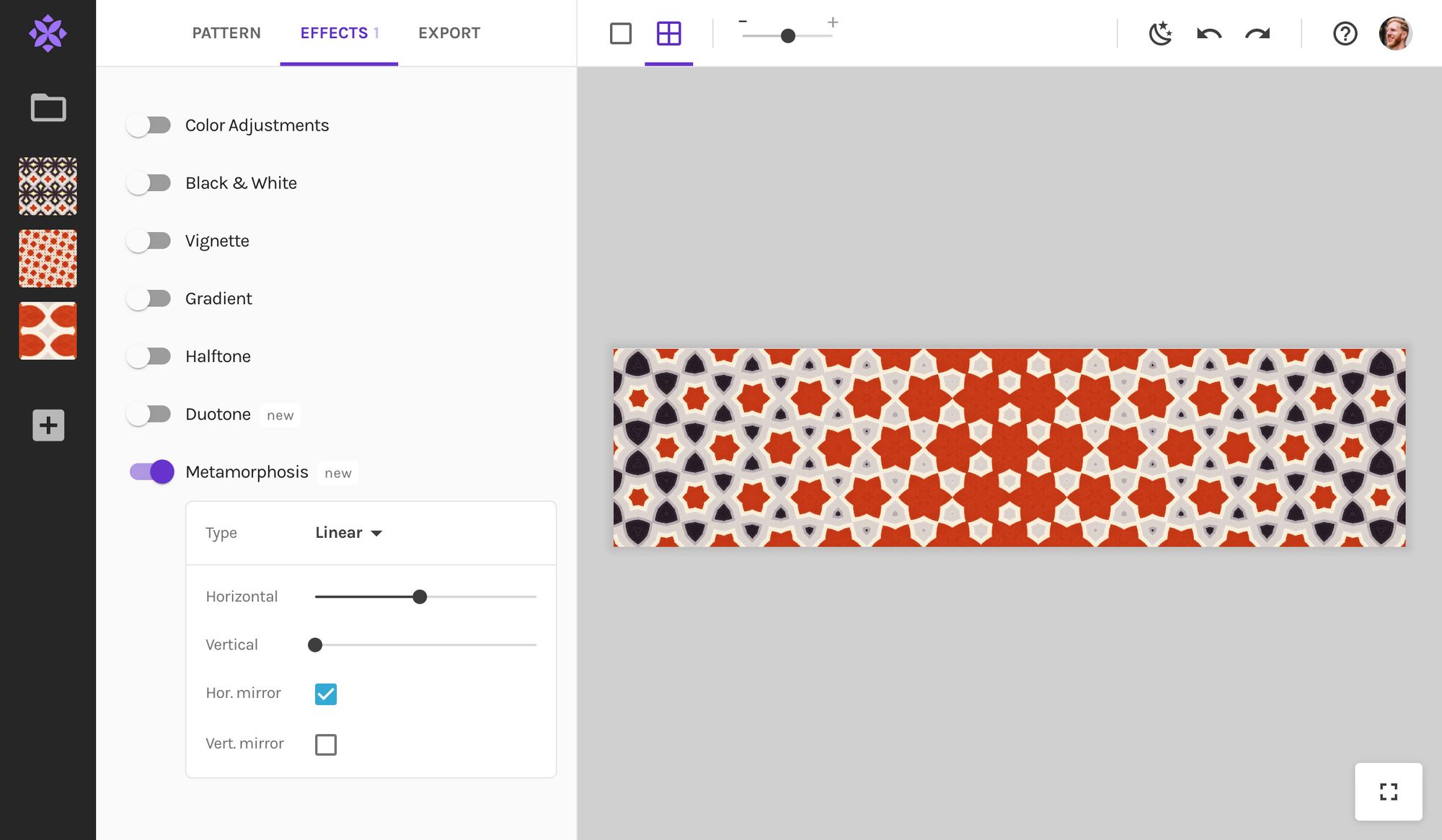Enter fullscreen preview mode

click(x=1388, y=792)
